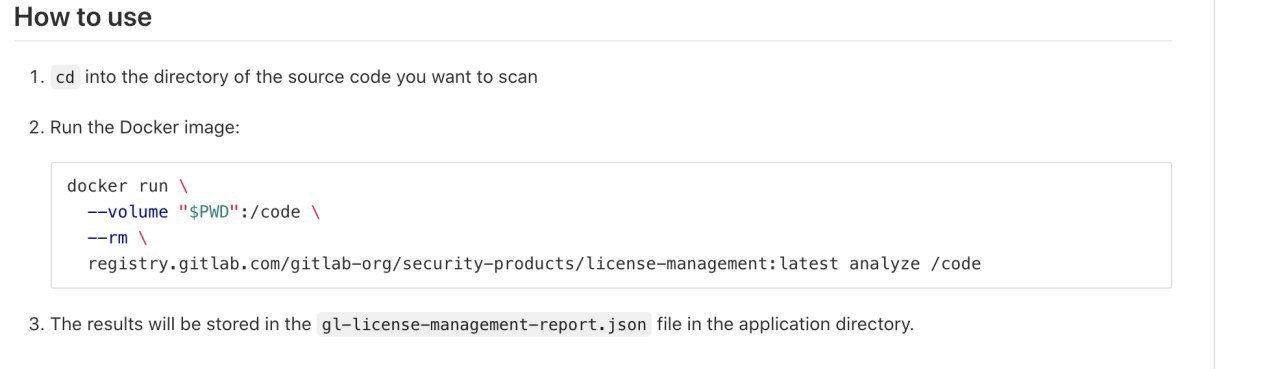Click the "docker run" command line
Image resolution: width=1280 pixels, height=369 pixels.
click(127, 186)
